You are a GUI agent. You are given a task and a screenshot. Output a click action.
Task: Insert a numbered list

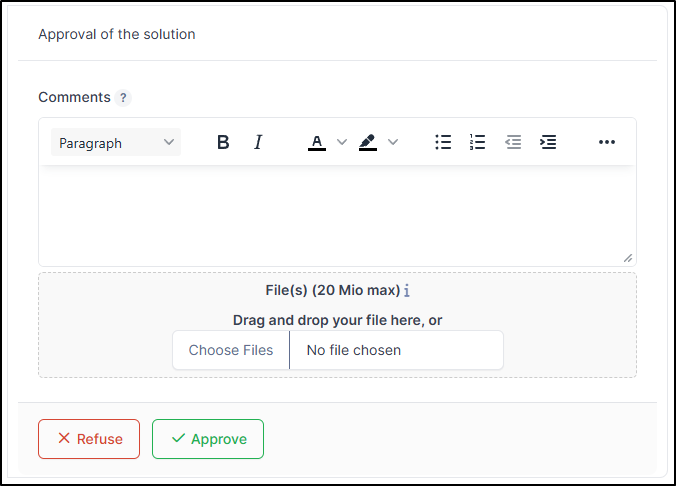pos(478,143)
